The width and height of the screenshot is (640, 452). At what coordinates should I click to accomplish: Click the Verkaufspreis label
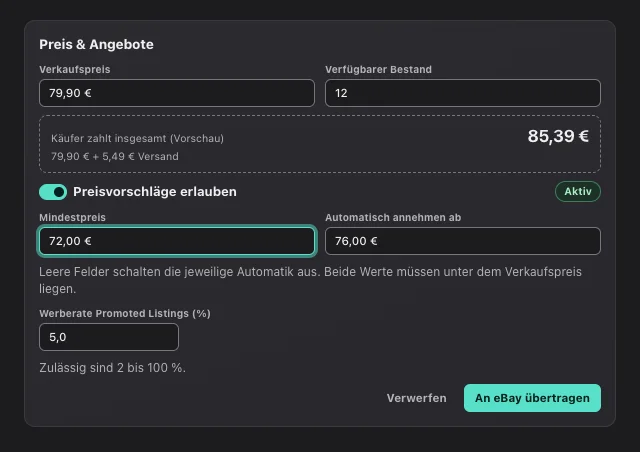(x=75, y=69)
